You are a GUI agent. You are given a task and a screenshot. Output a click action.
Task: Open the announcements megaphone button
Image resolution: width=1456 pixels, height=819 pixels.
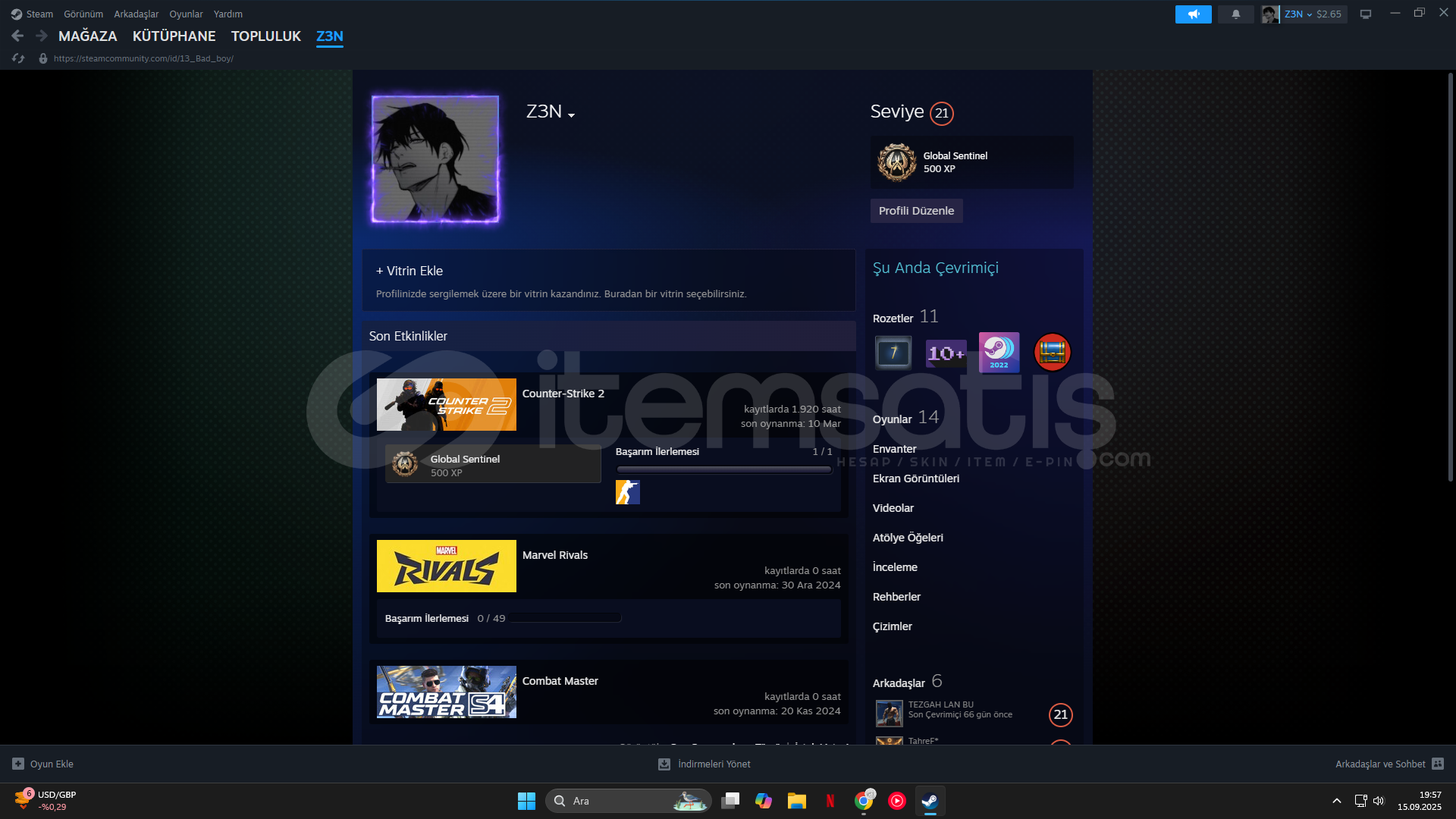click(1194, 14)
